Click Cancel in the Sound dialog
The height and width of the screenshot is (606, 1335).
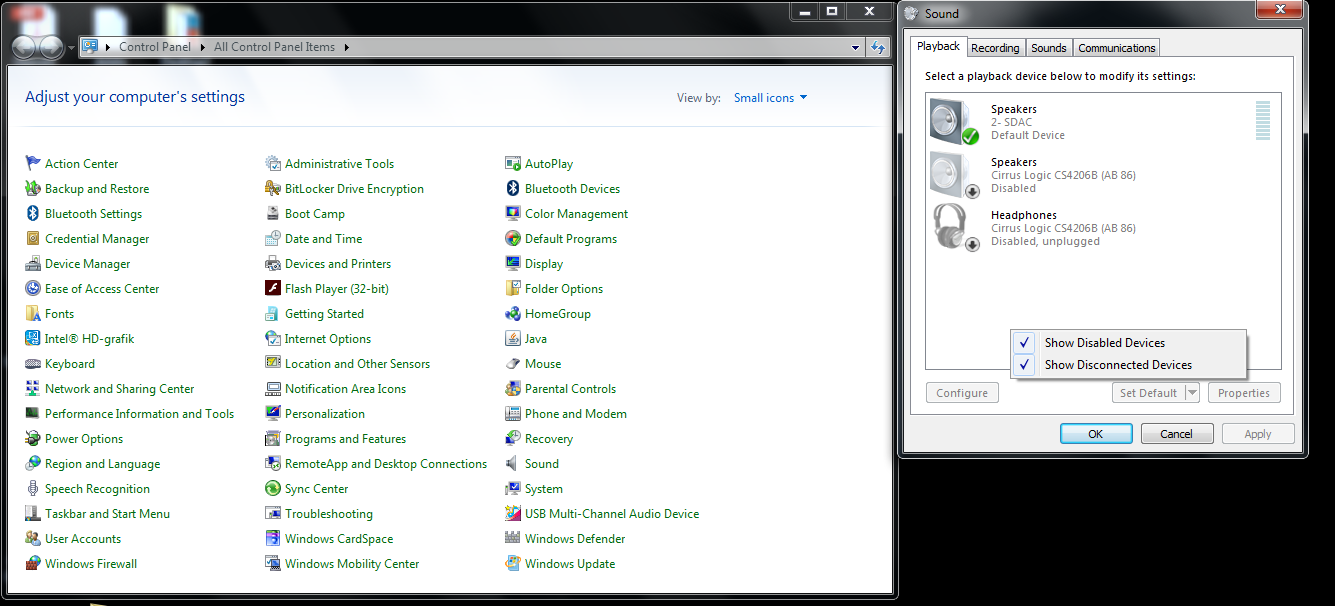point(1176,434)
